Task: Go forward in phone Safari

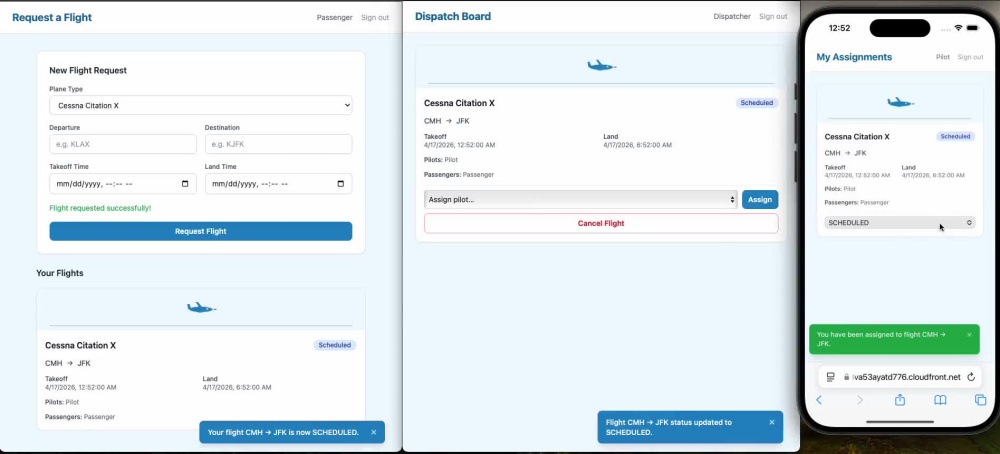Action: tap(859, 400)
